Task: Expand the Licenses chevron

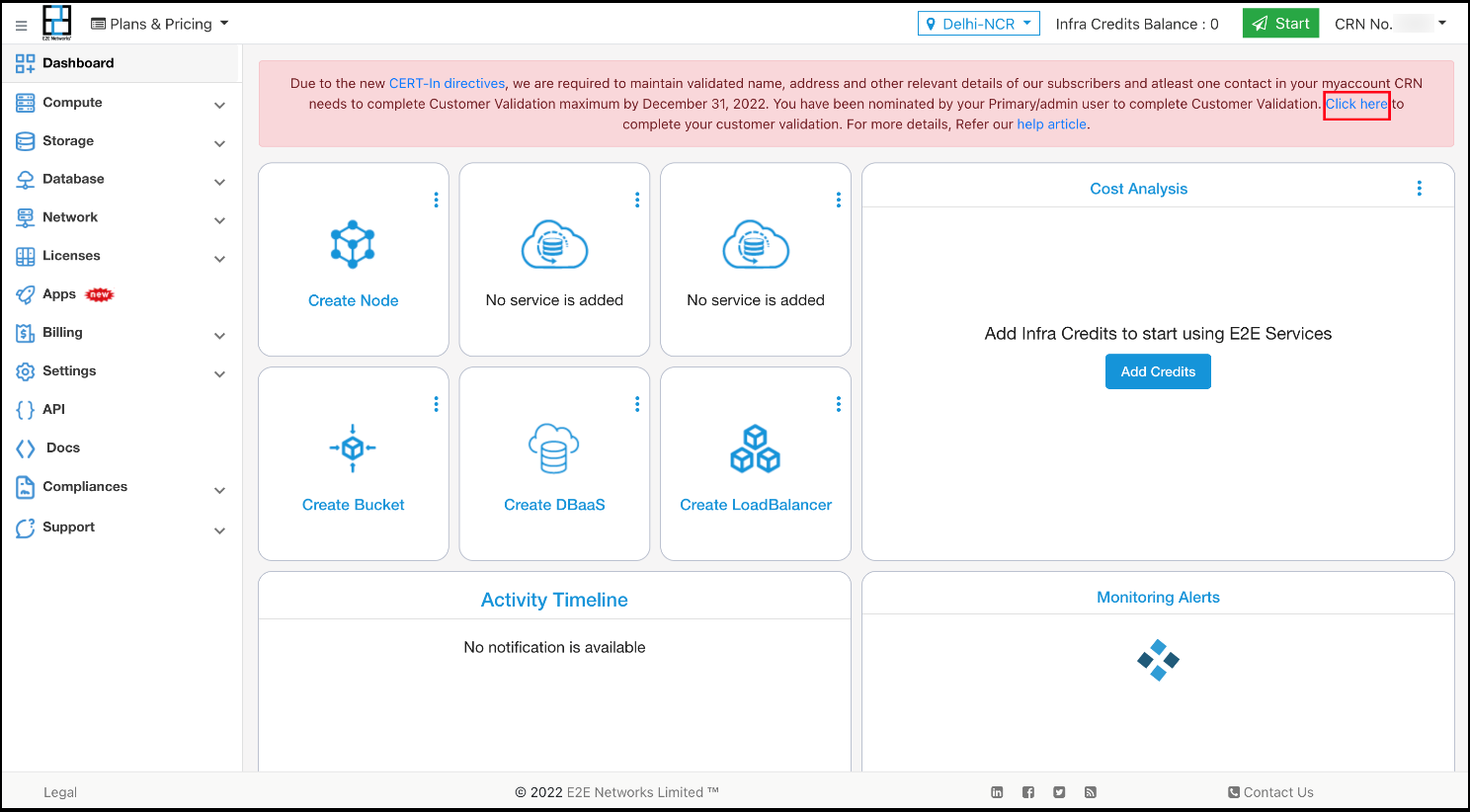Action: 220,259
